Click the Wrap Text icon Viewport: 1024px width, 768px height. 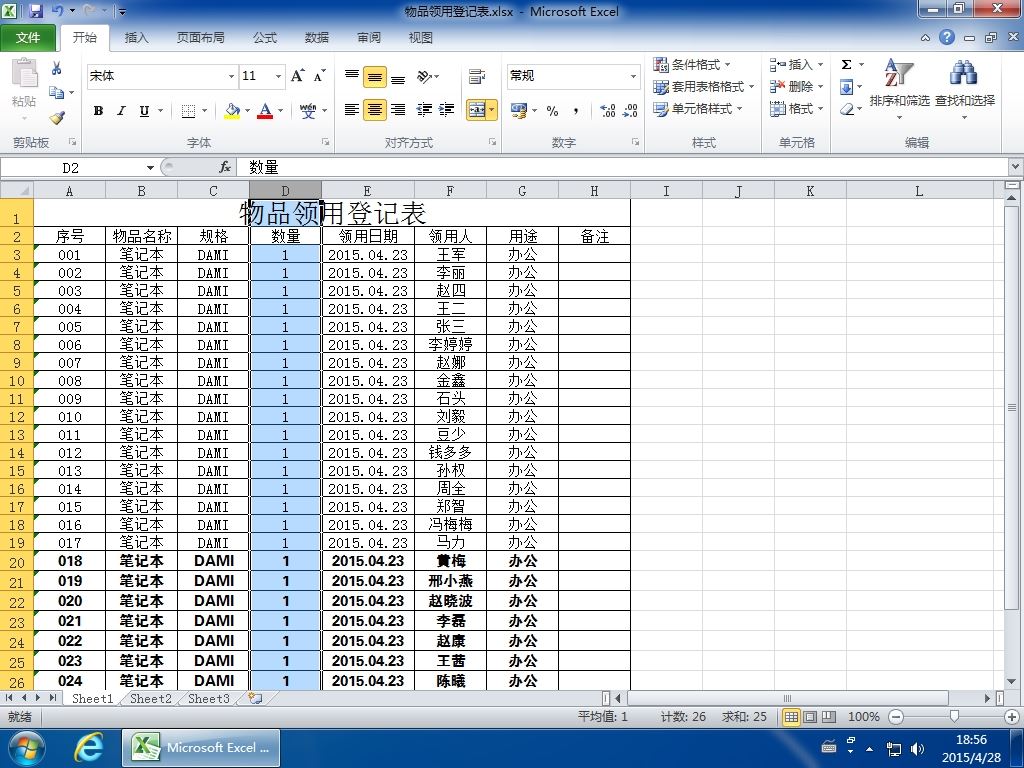pyautogui.click(x=477, y=76)
